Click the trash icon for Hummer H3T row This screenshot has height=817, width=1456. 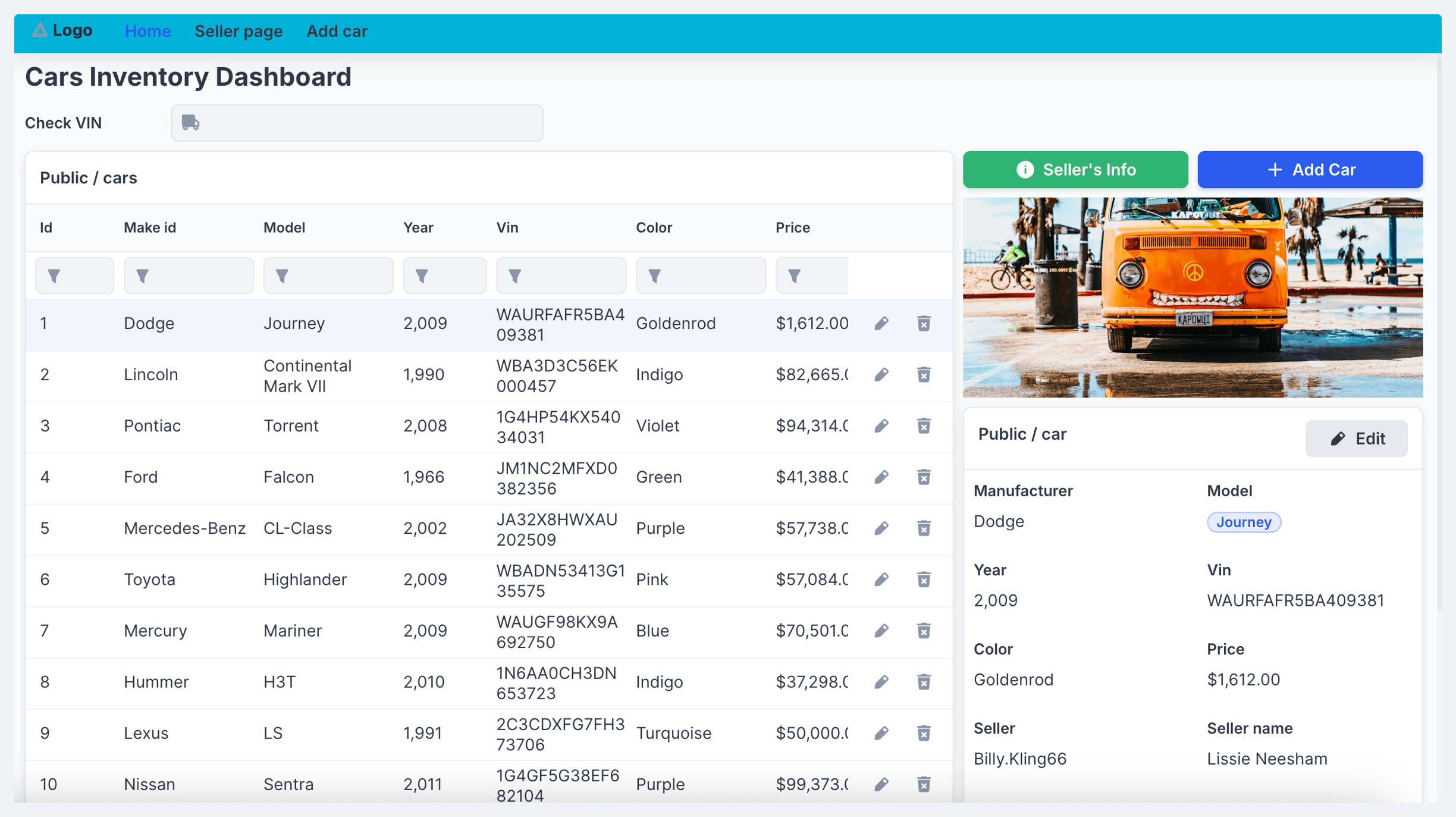[x=924, y=681]
